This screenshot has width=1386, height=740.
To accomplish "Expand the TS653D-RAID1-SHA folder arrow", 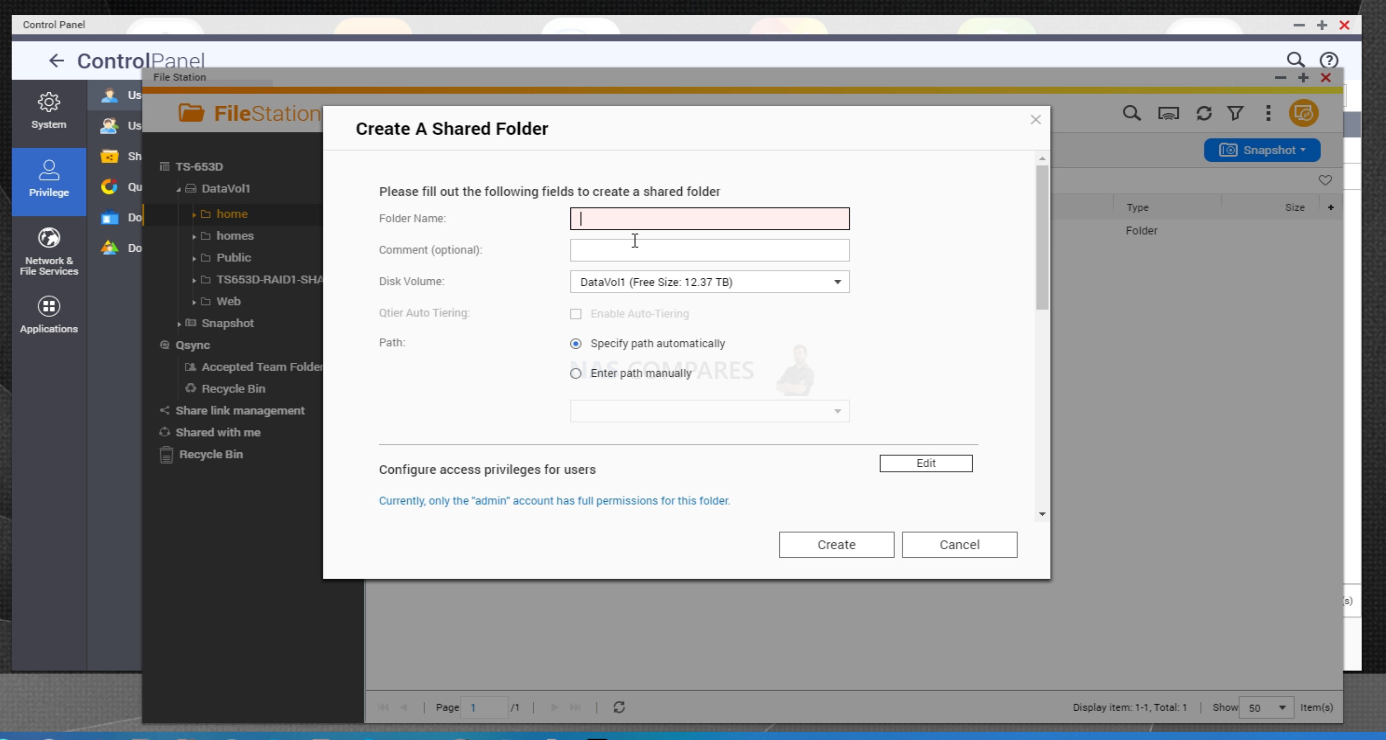I will tap(194, 280).
